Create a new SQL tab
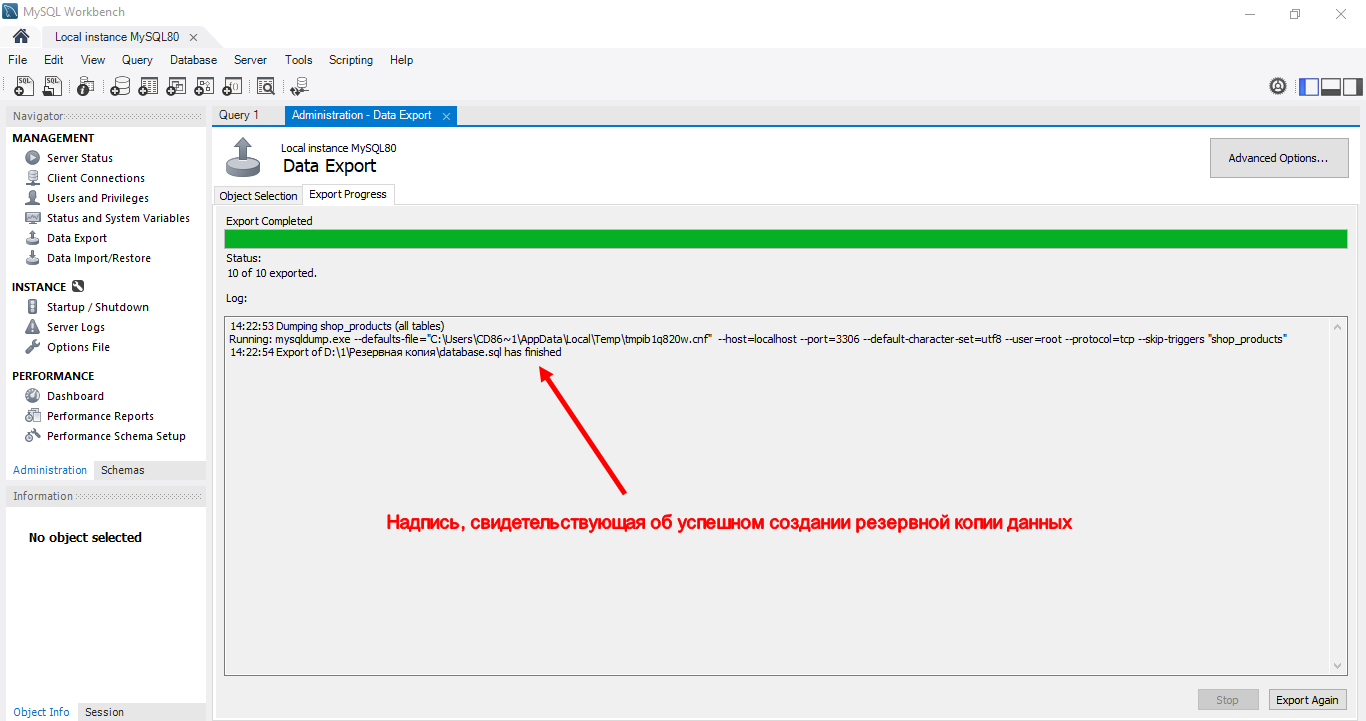Image resolution: width=1366 pixels, height=721 pixels. pos(24,87)
